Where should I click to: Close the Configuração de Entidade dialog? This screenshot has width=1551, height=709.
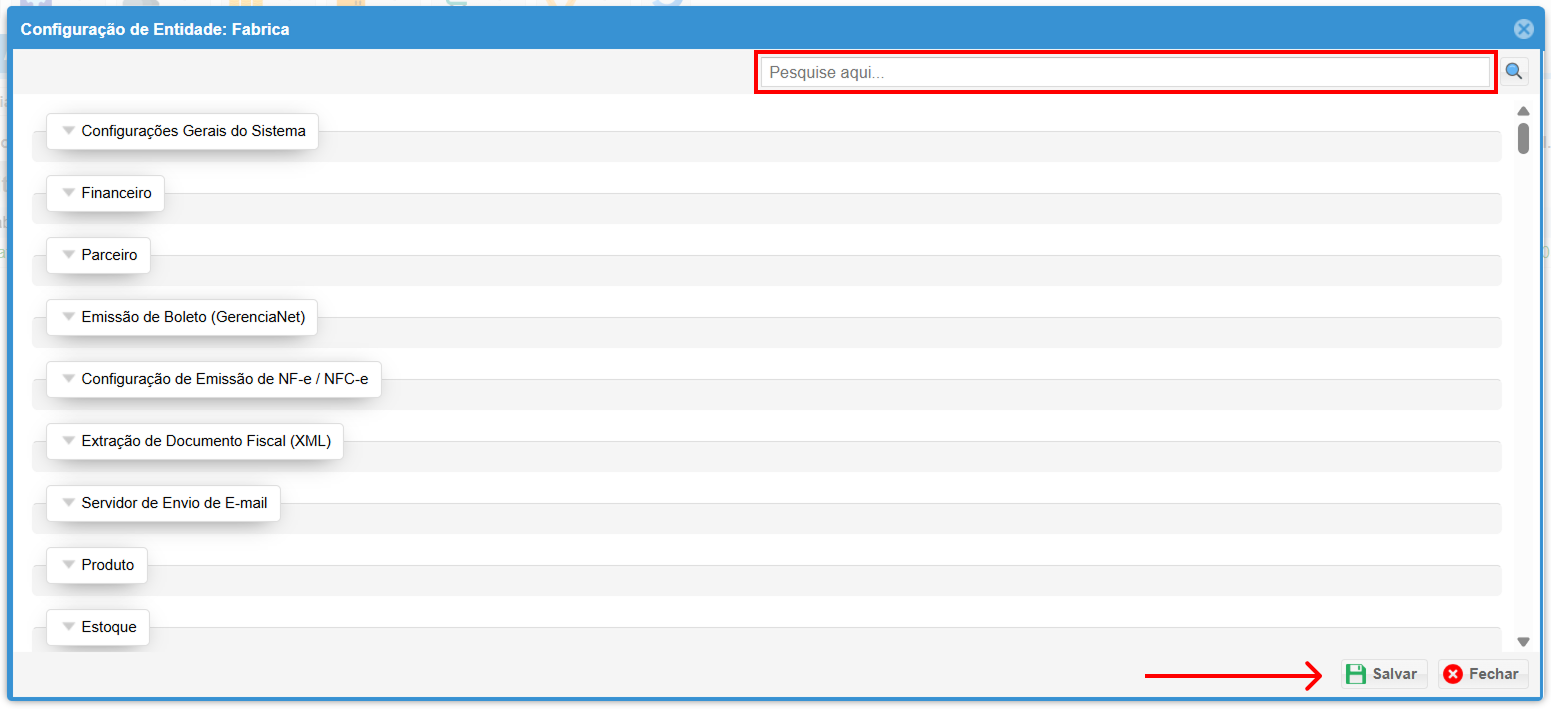[1523, 29]
